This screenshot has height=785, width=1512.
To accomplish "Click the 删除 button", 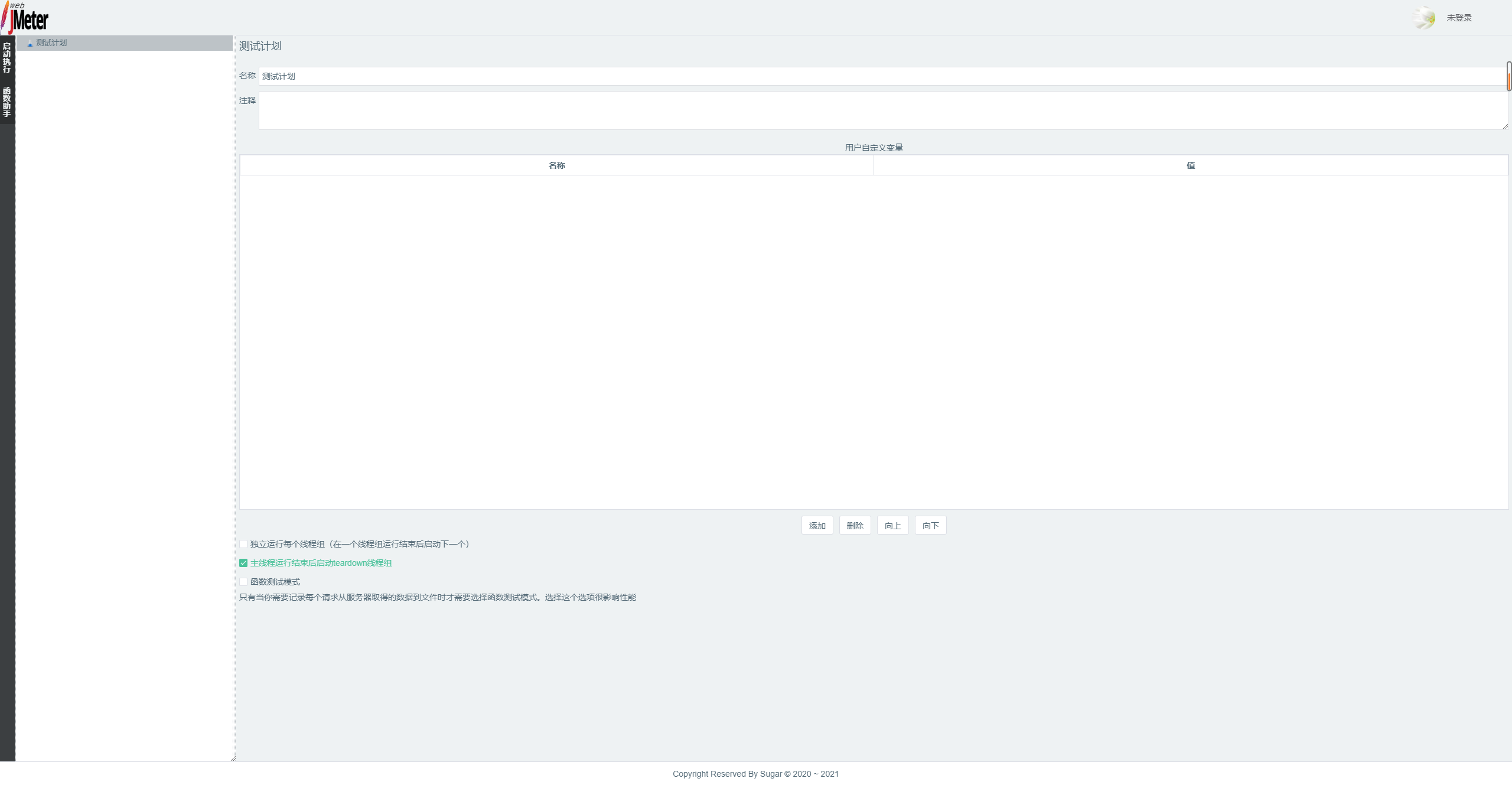I will pyautogui.click(x=855, y=525).
